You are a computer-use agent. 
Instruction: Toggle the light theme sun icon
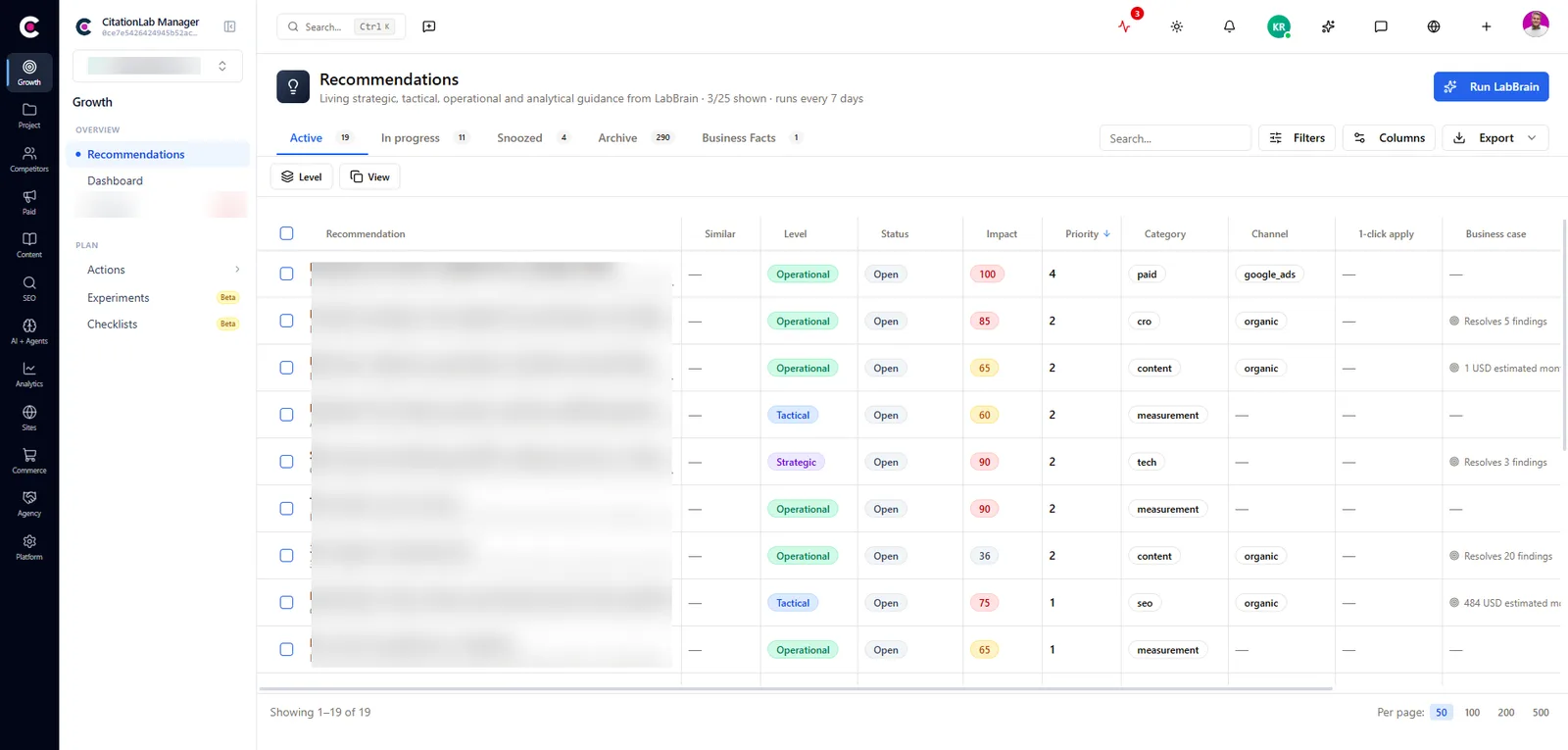pos(1177,26)
